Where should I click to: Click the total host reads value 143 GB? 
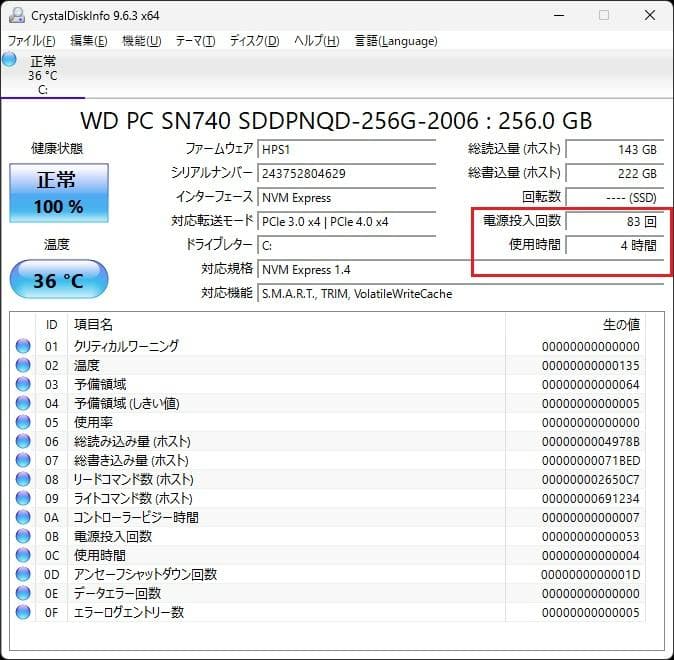coord(615,150)
